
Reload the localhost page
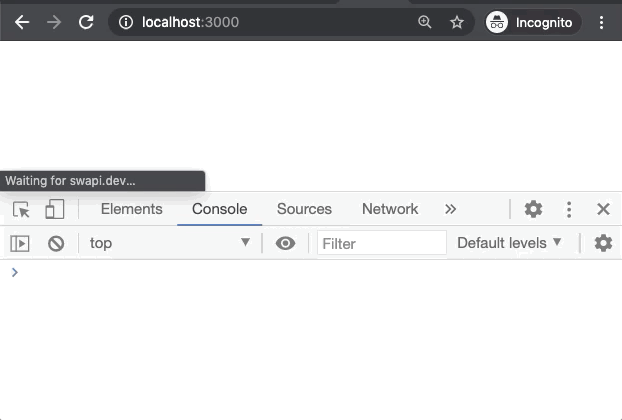coord(86,21)
